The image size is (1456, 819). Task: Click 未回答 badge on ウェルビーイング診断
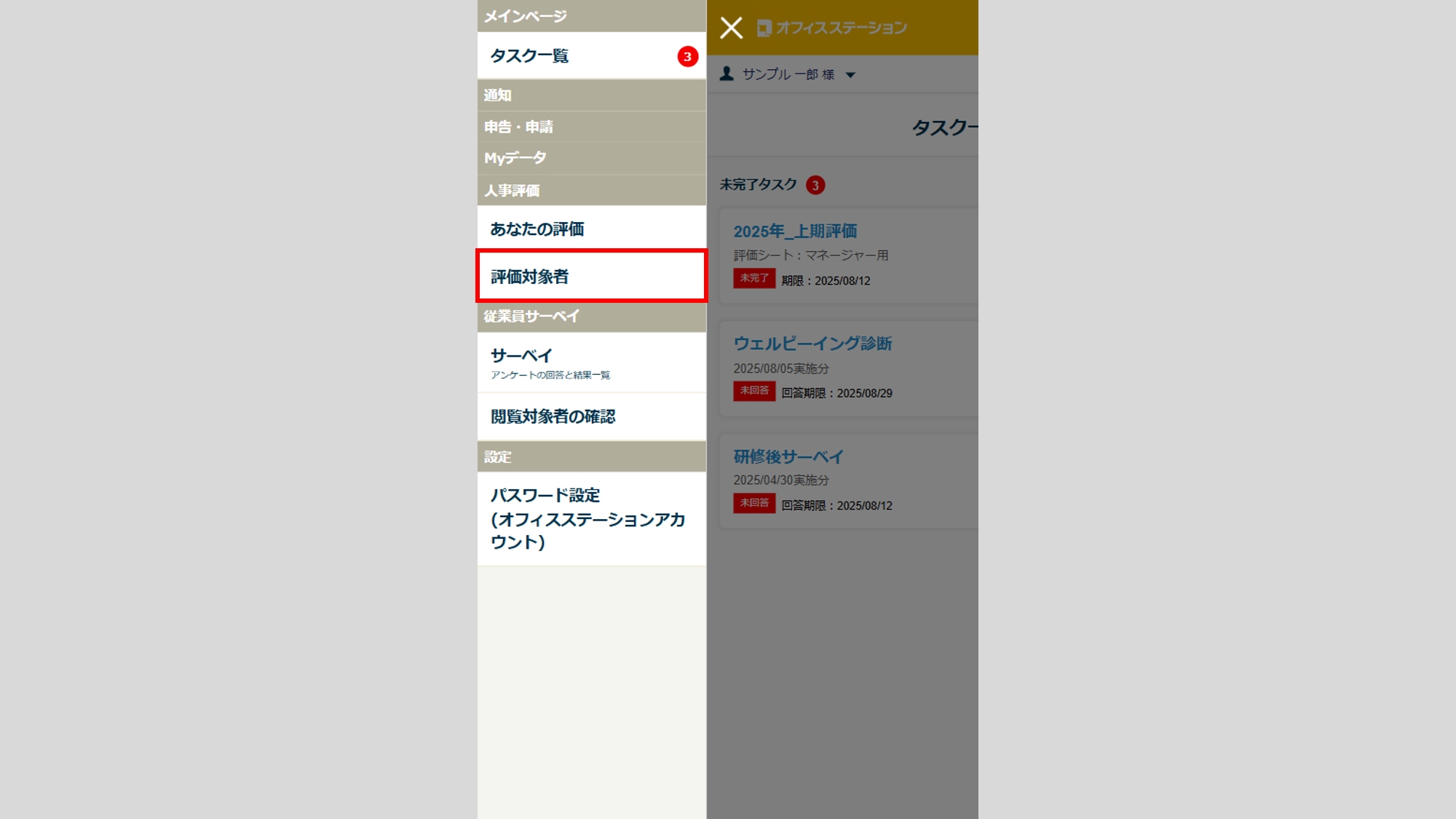point(754,391)
